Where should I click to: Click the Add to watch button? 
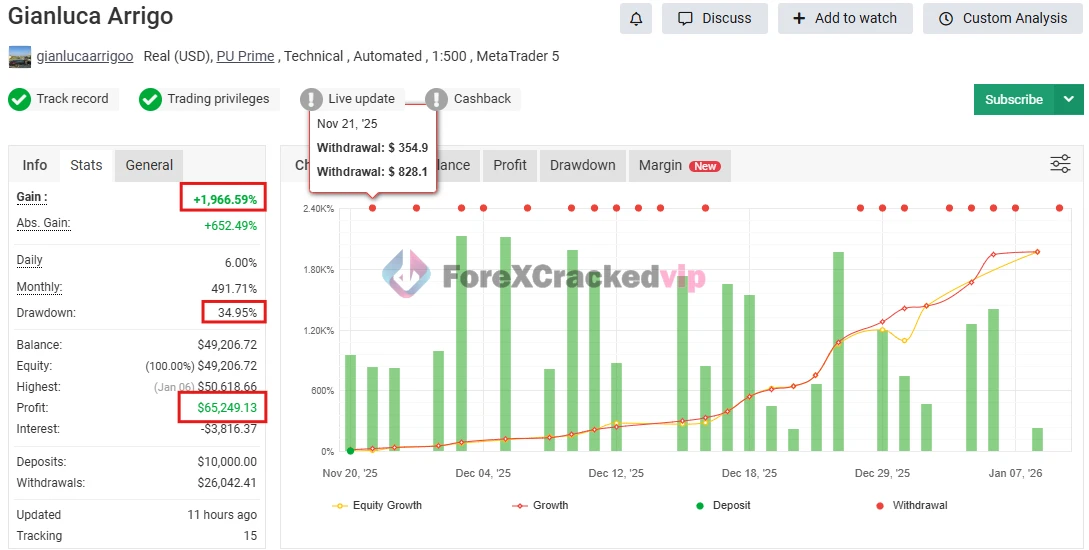click(844, 18)
